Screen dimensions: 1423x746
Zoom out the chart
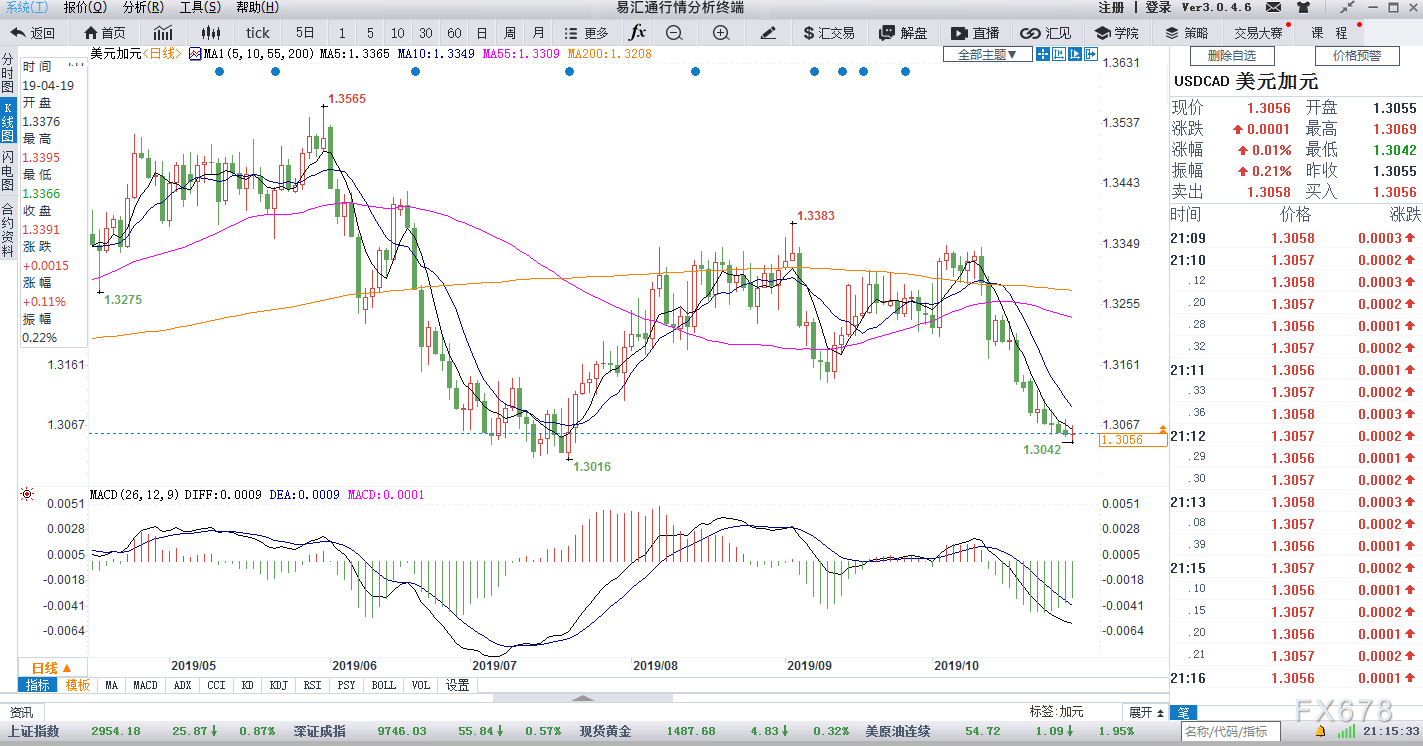(x=674, y=33)
